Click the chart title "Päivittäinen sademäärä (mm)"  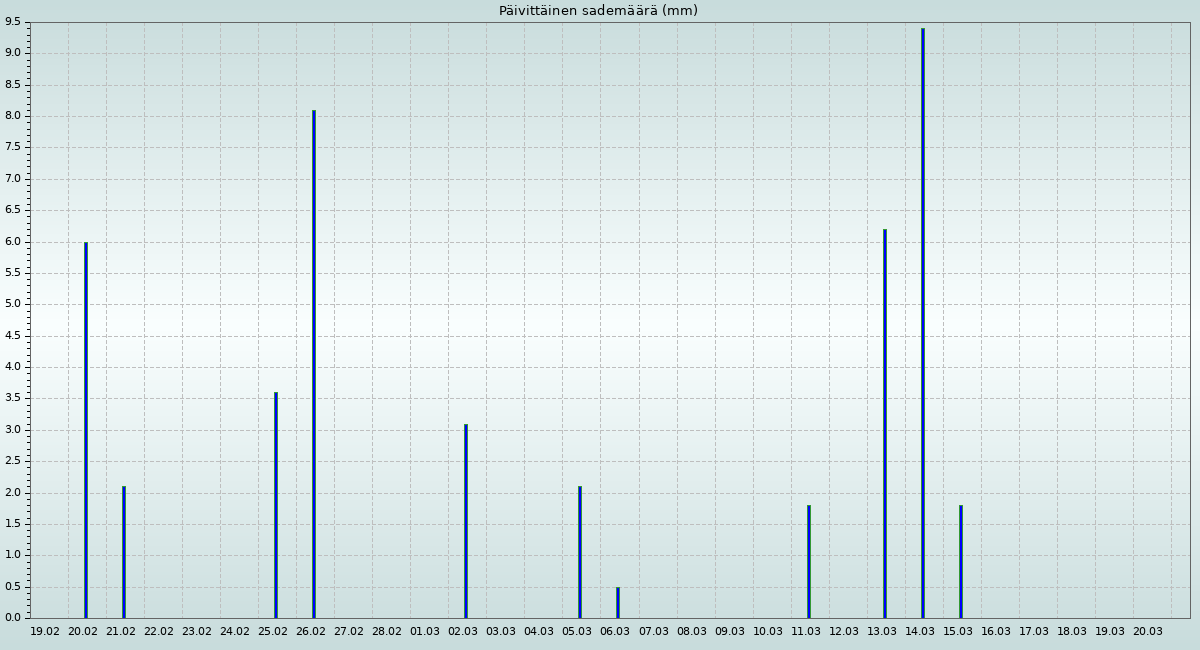598,11
